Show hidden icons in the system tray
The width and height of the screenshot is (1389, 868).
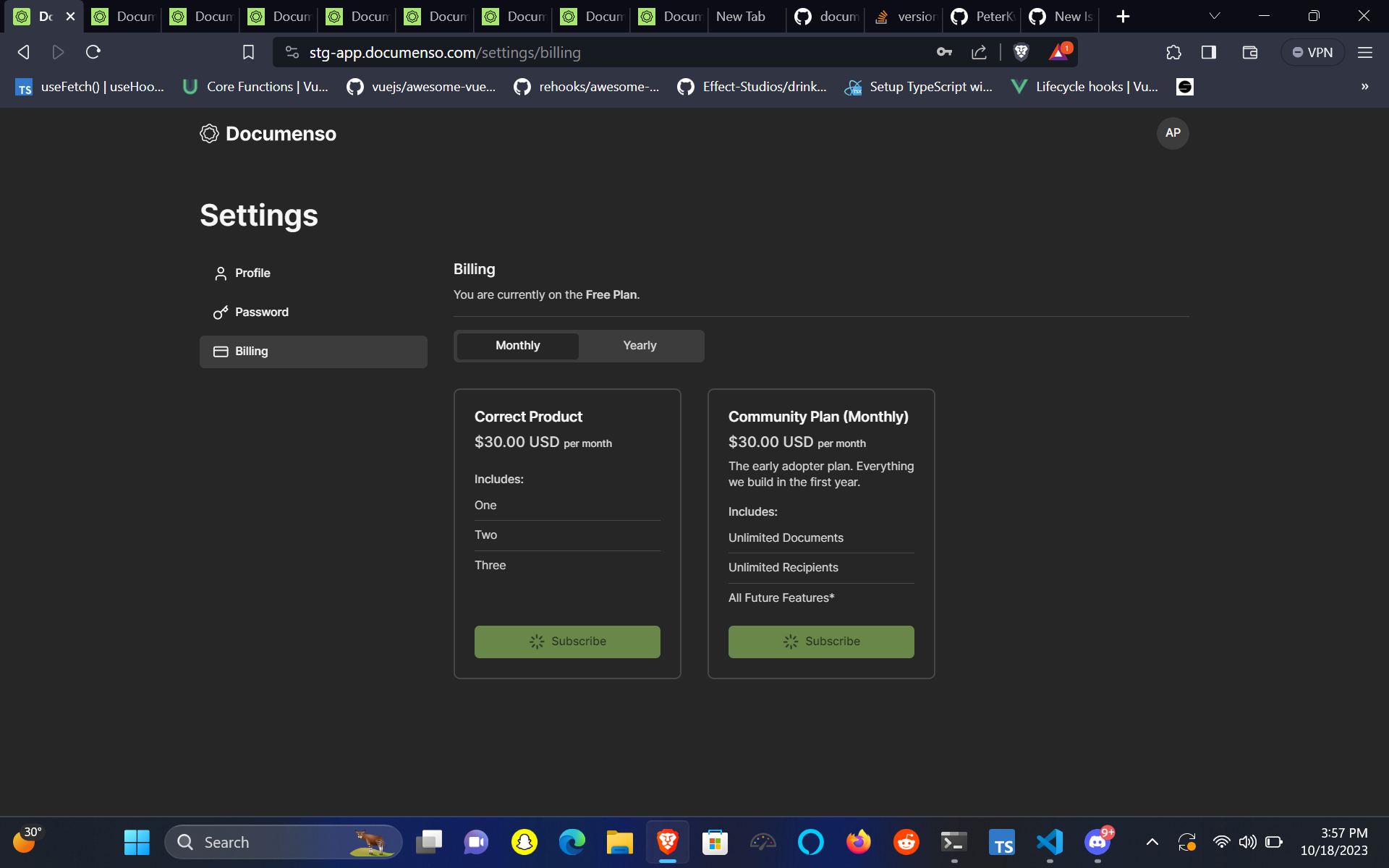pyautogui.click(x=1152, y=841)
